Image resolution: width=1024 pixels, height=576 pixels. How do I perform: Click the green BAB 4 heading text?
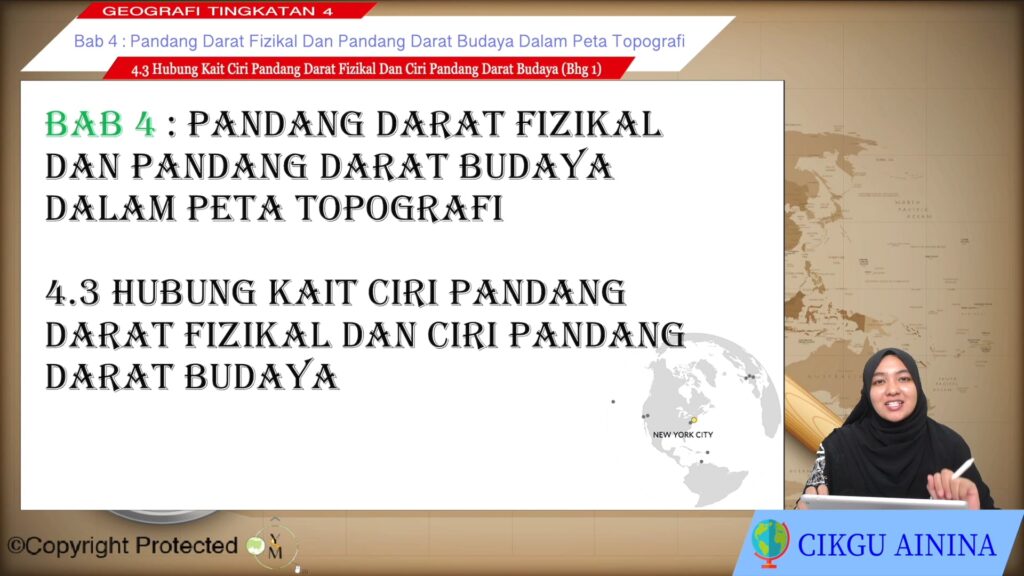pos(101,124)
